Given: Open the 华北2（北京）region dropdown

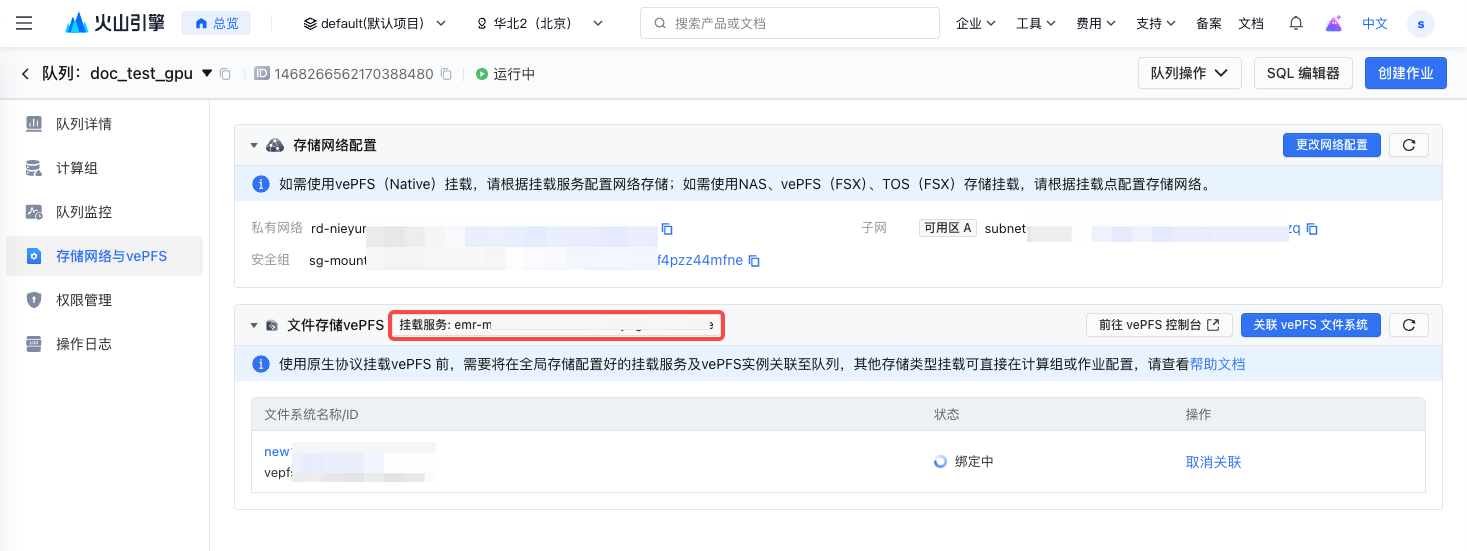Looking at the screenshot, I should click(x=540, y=23).
